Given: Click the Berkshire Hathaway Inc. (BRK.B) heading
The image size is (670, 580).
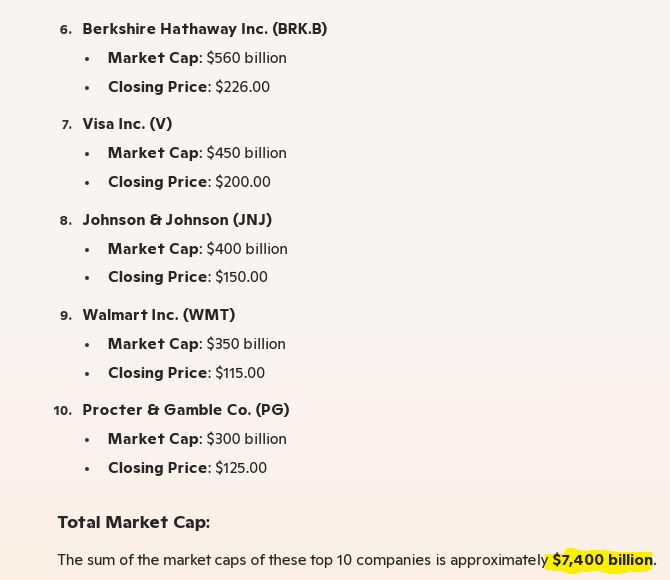Looking at the screenshot, I should click(x=204, y=29).
